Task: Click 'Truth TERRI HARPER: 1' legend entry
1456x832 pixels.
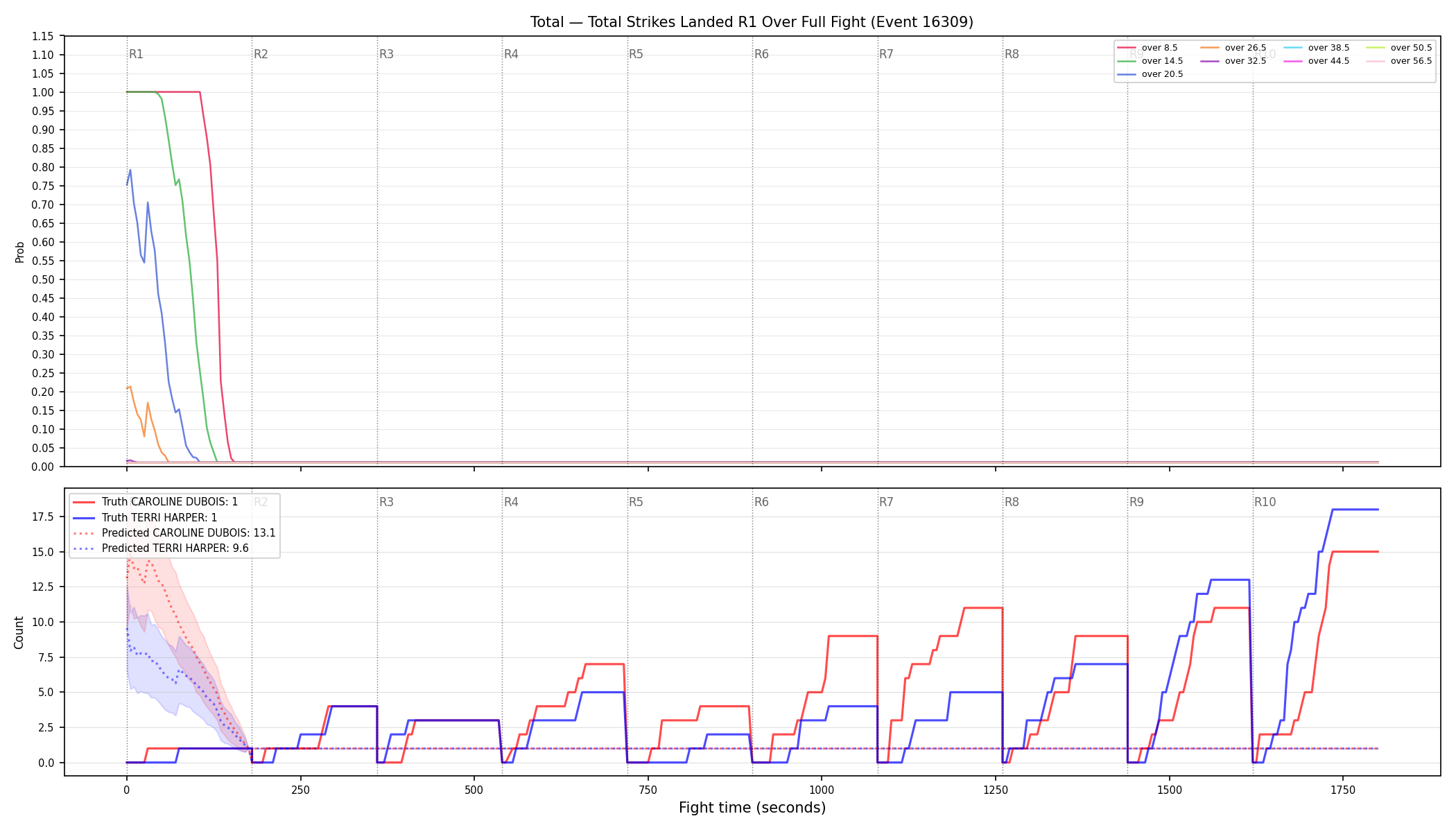Action: (x=145, y=517)
